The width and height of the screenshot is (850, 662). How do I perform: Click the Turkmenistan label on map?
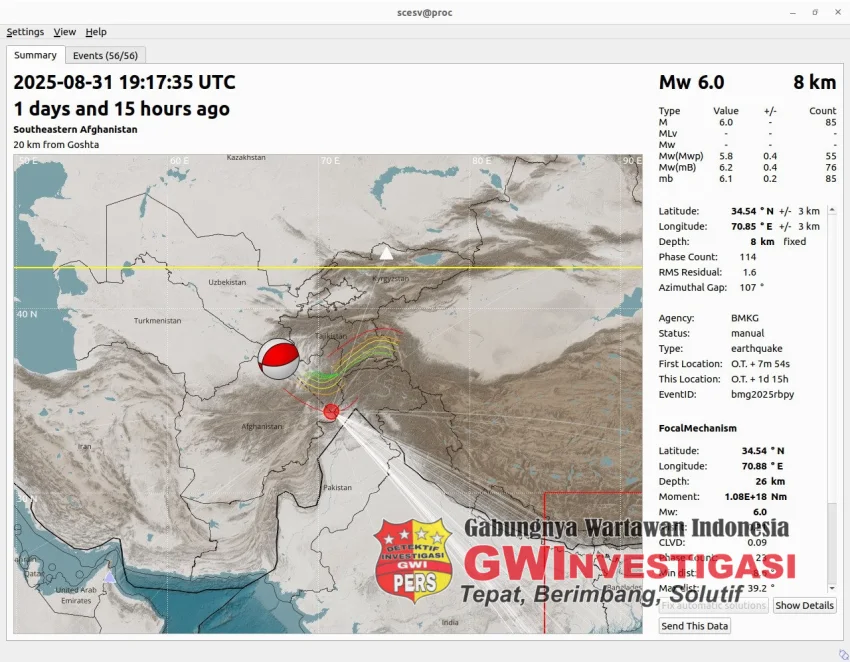click(157, 320)
